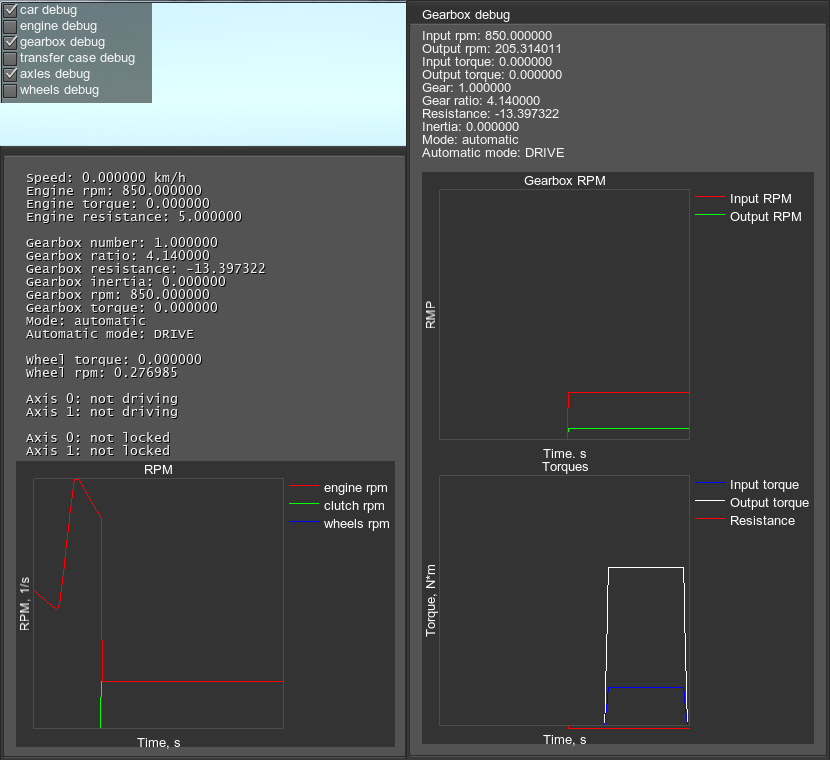Viewport: 830px width, 760px height.
Task: Disable the gearbox debug checkbox
Action: coord(11,42)
